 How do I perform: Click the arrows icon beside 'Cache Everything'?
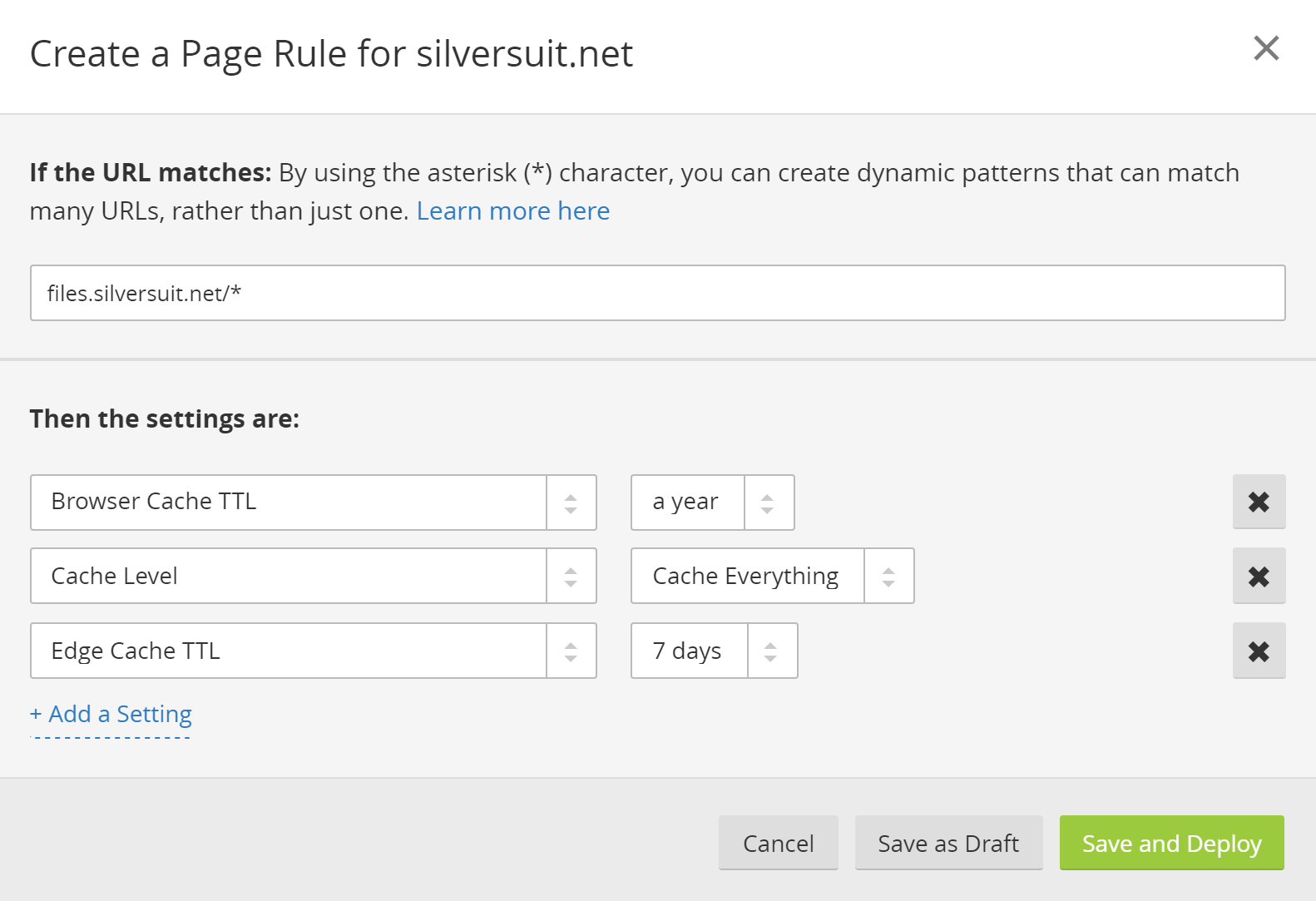(888, 576)
